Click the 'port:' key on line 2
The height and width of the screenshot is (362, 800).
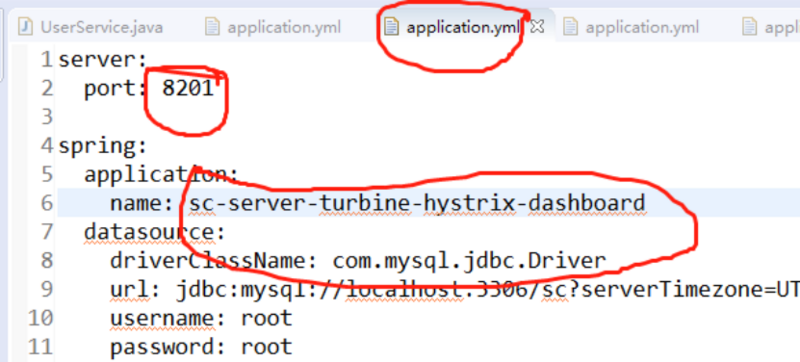pyautogui.click(x=116, y=89)
